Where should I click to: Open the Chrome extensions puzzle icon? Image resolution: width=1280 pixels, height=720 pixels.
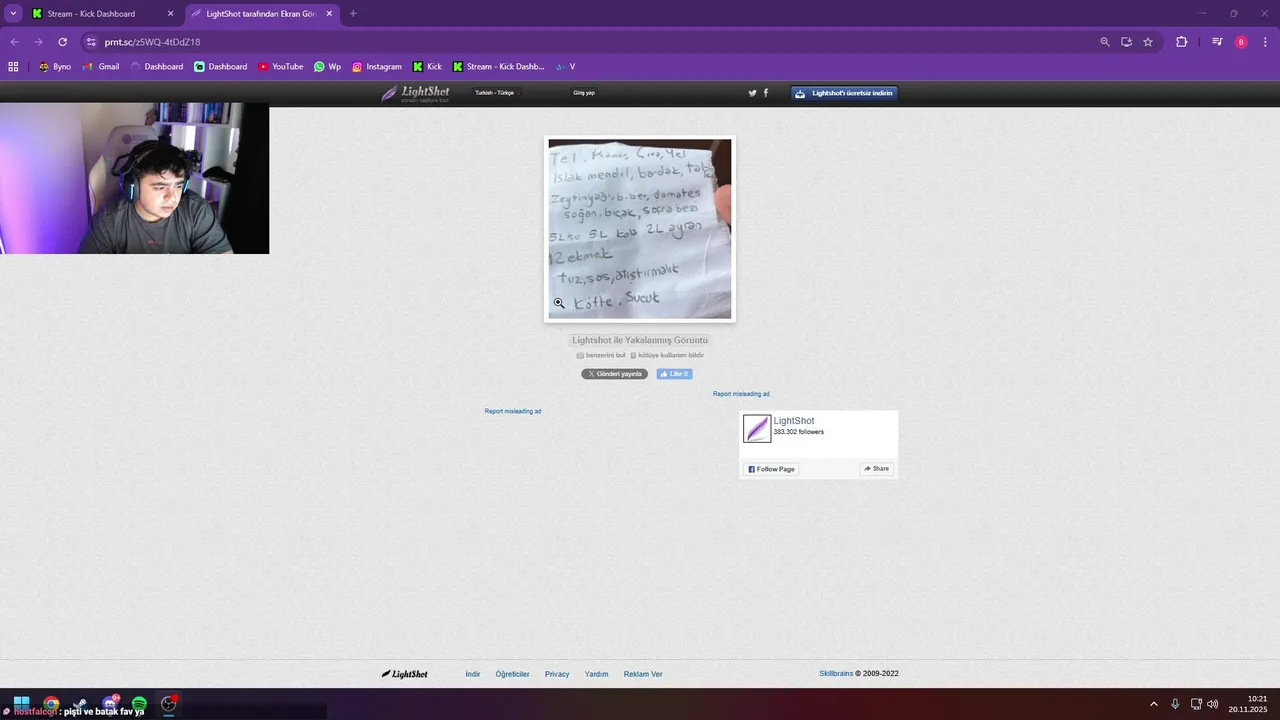tap(1182, 42)
